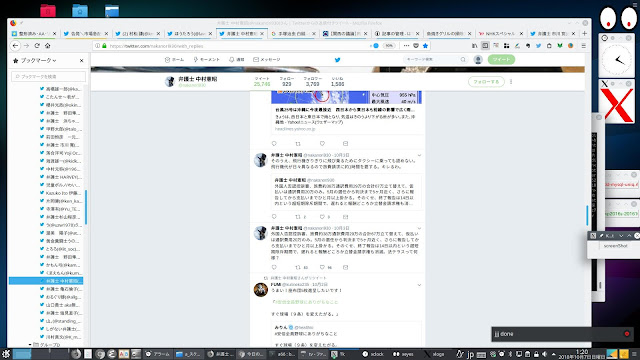Open the chevron menu on the FUMI tweet
Viewport: 640px width, 360px height.
coord(419,285)
